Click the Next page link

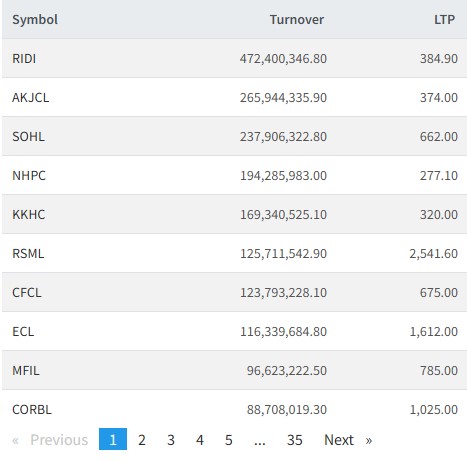tap(348, 440)
